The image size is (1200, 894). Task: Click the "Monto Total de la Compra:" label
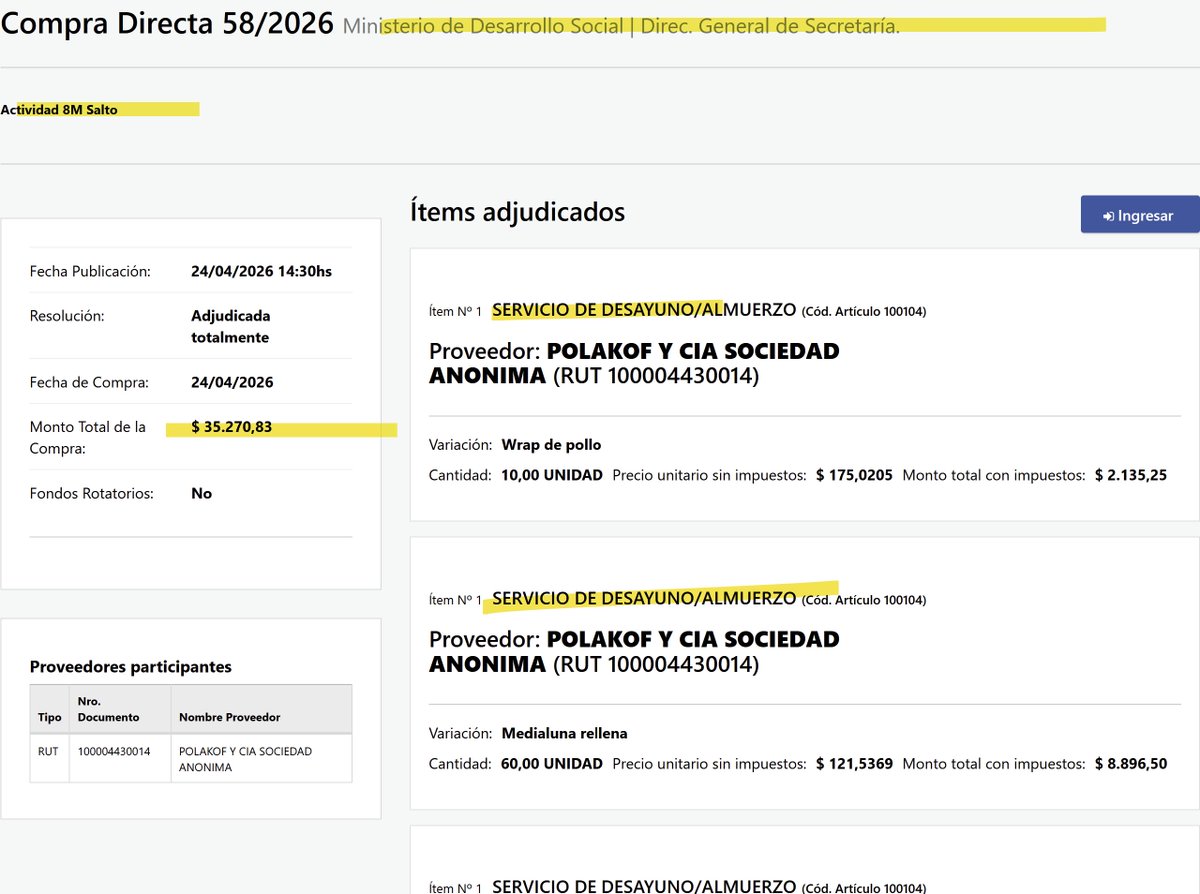point(88,438)
